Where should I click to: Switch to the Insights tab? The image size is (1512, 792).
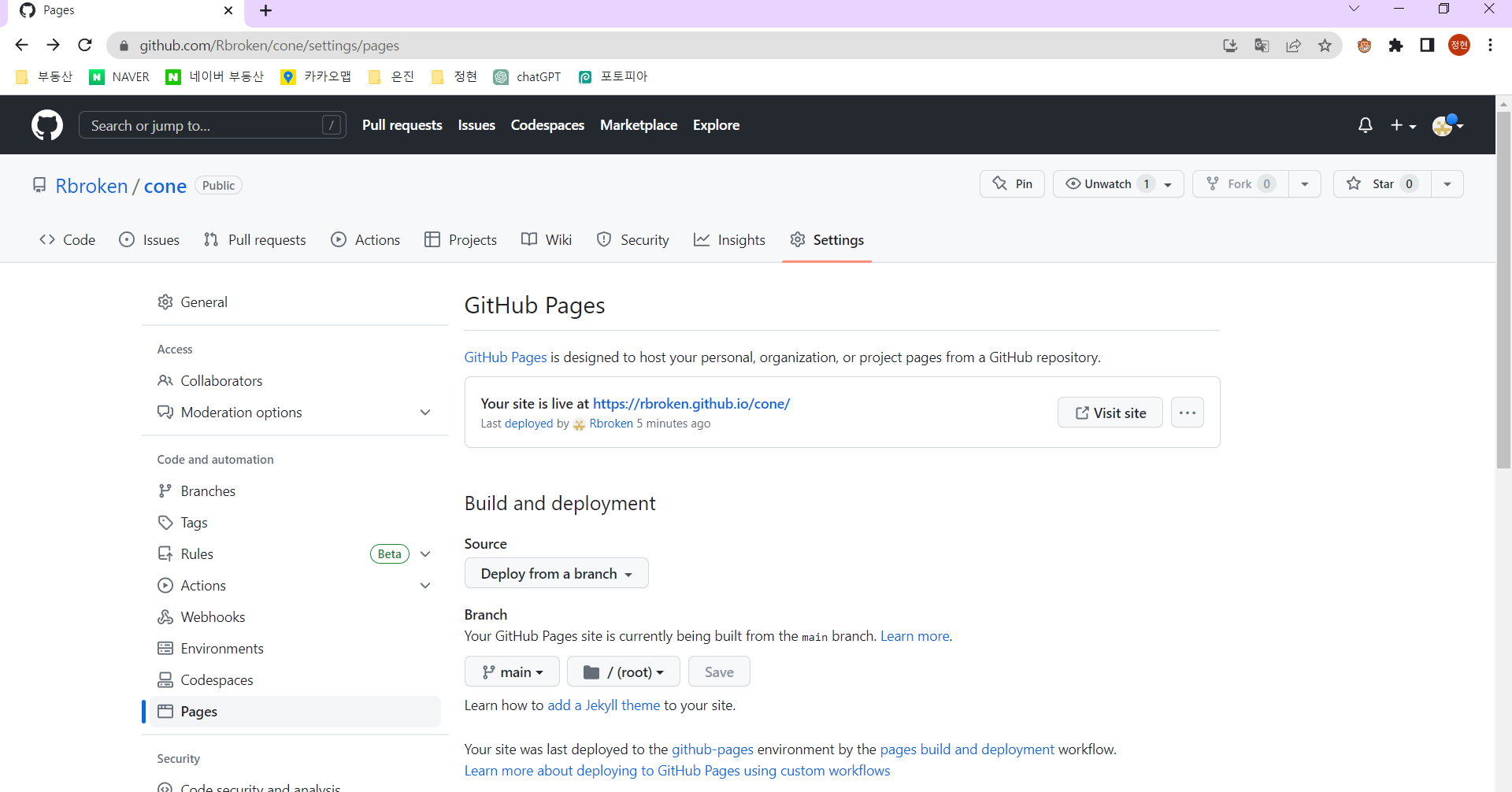729,240
